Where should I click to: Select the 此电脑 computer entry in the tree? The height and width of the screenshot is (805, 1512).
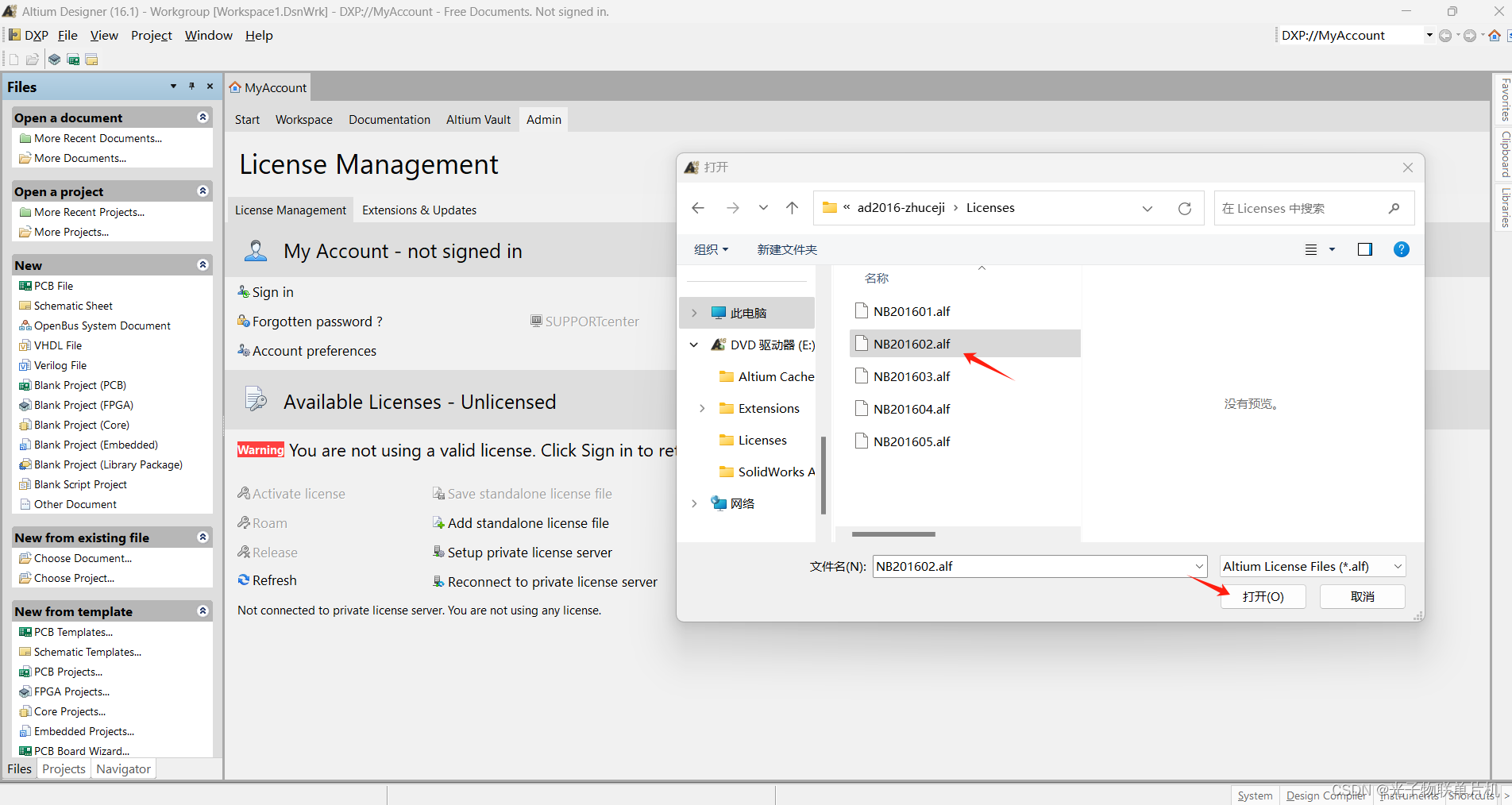click(749, 313)
